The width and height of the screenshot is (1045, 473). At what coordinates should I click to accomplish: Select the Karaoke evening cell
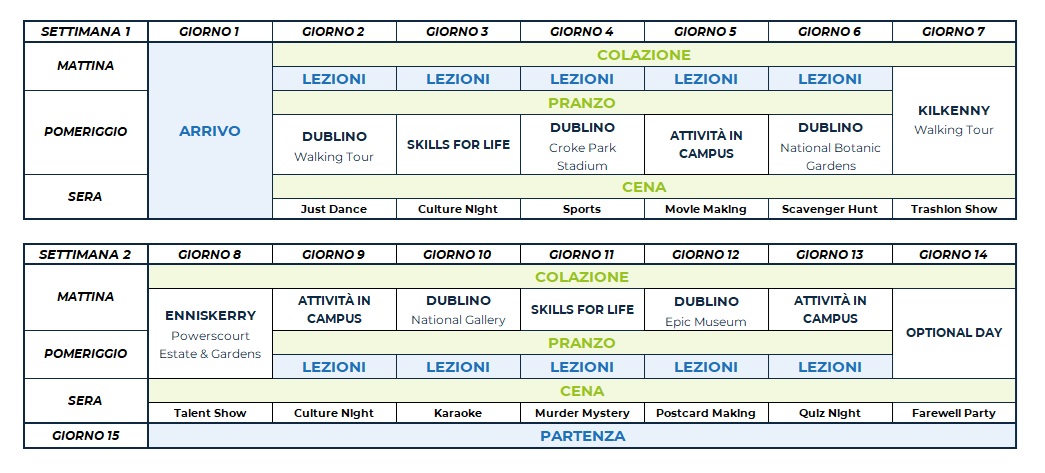(458, 413)
